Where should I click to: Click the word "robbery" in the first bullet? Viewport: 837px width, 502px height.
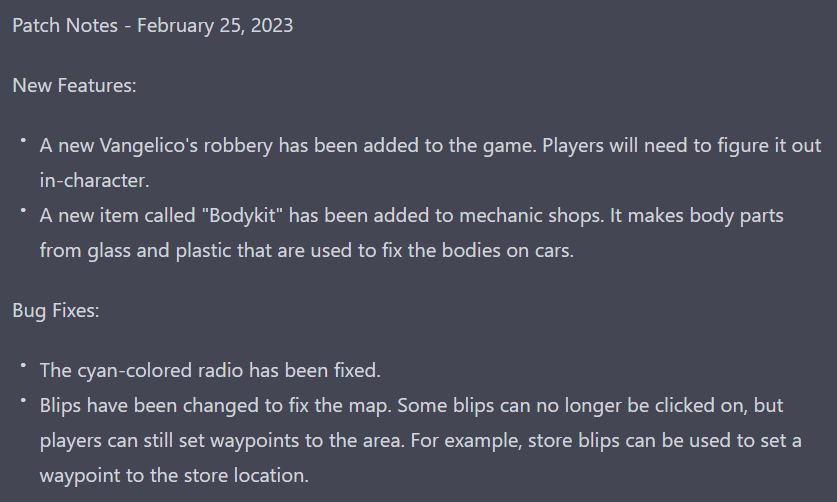click(x=238, y=146)
